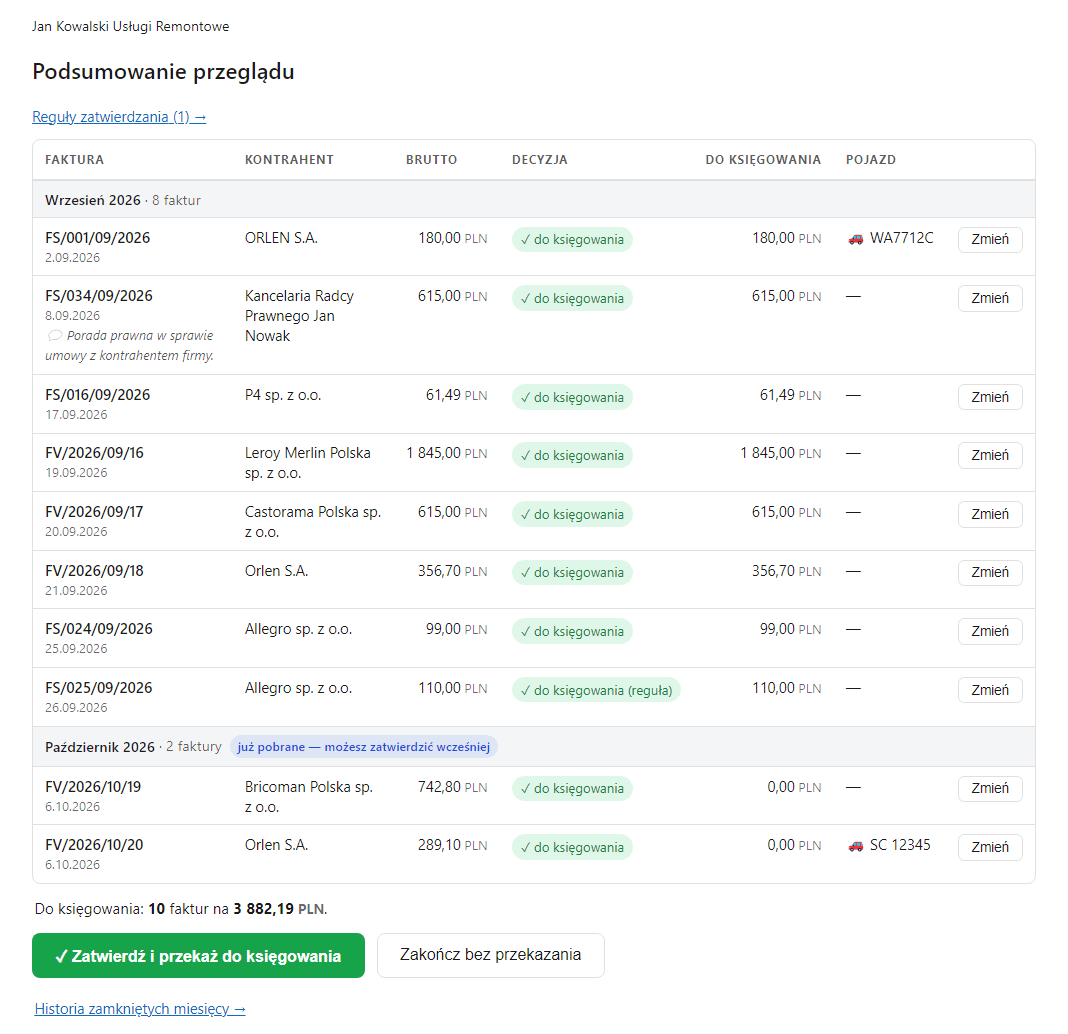Viewport: 1068px width, 1034px height.
Task: Click the vehicle plate SC 12345
Action: (900, 845)
